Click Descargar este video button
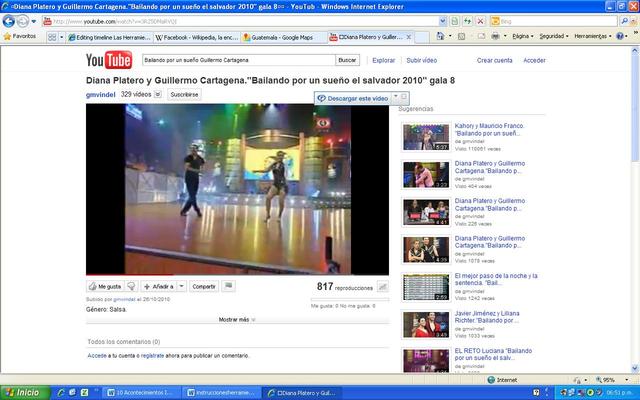640x400 pixels. pos(353,98)
